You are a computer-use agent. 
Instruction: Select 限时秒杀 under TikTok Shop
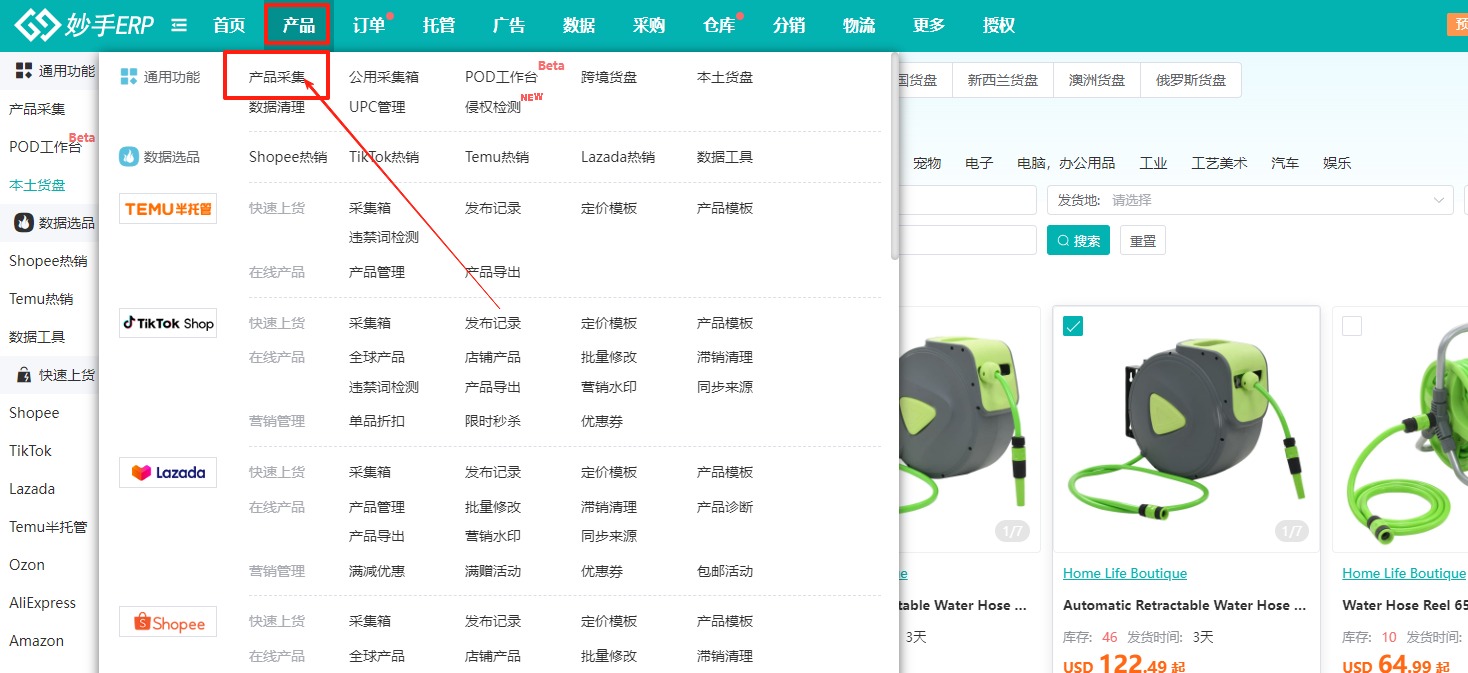pyautogui.click(x=493, y=421)
